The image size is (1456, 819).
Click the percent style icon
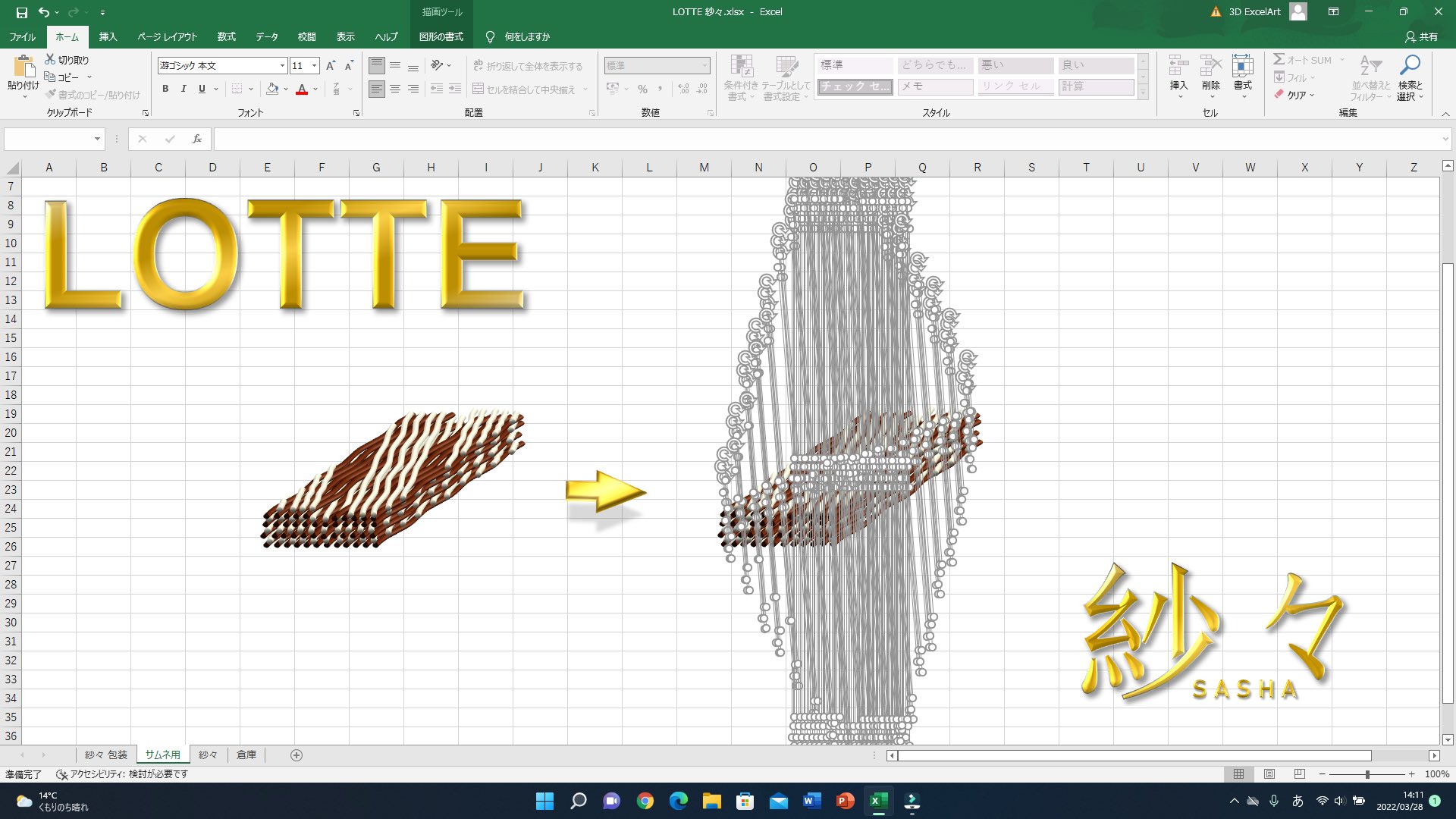point(642,89)
